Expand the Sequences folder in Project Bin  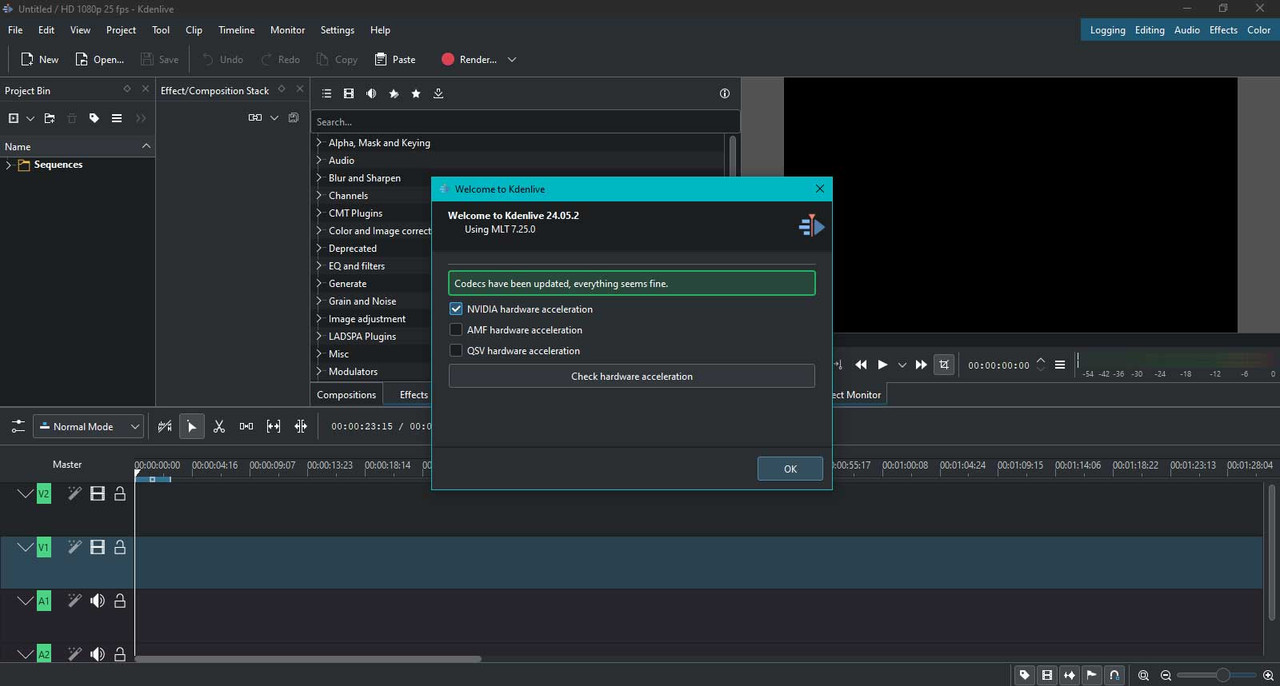[x=9, y=165]
